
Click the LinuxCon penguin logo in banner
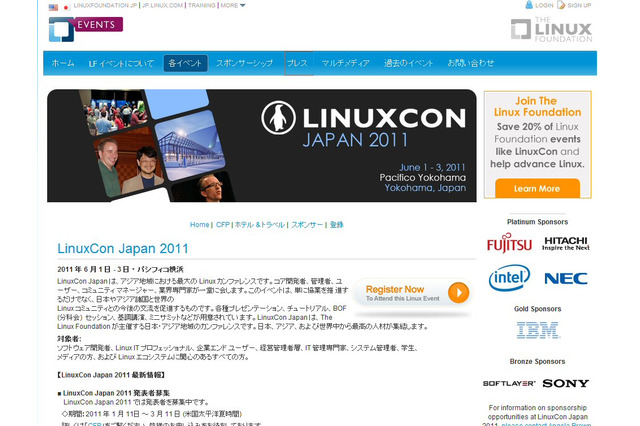(278, 118)
